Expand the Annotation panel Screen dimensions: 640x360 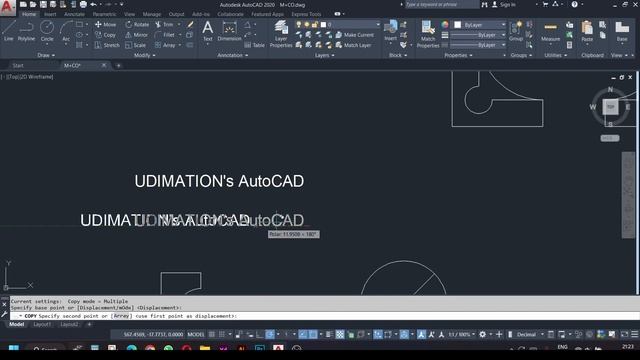pyautogui.click(x=232, y=55)
